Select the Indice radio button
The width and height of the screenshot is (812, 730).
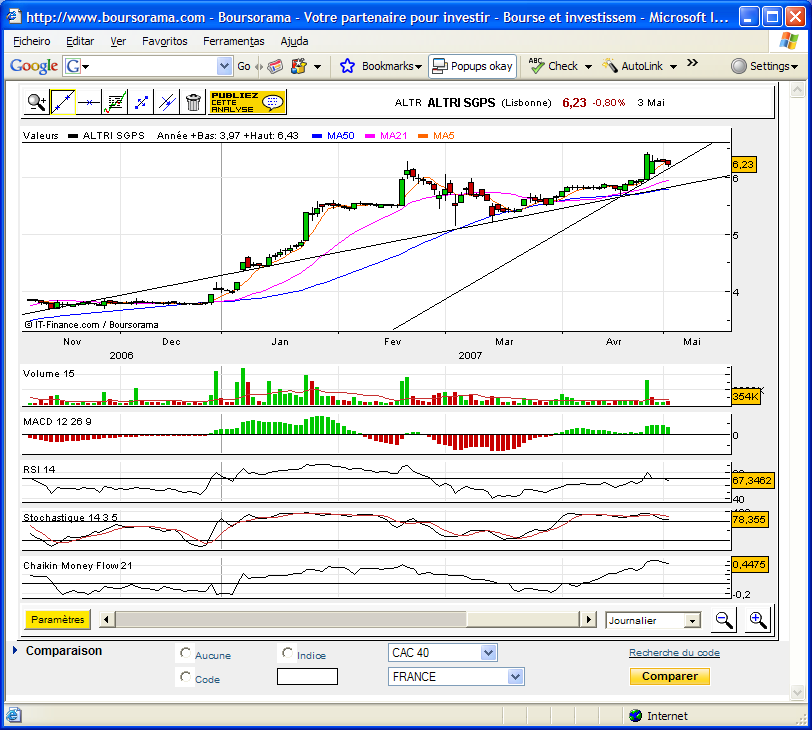[287, 653]
